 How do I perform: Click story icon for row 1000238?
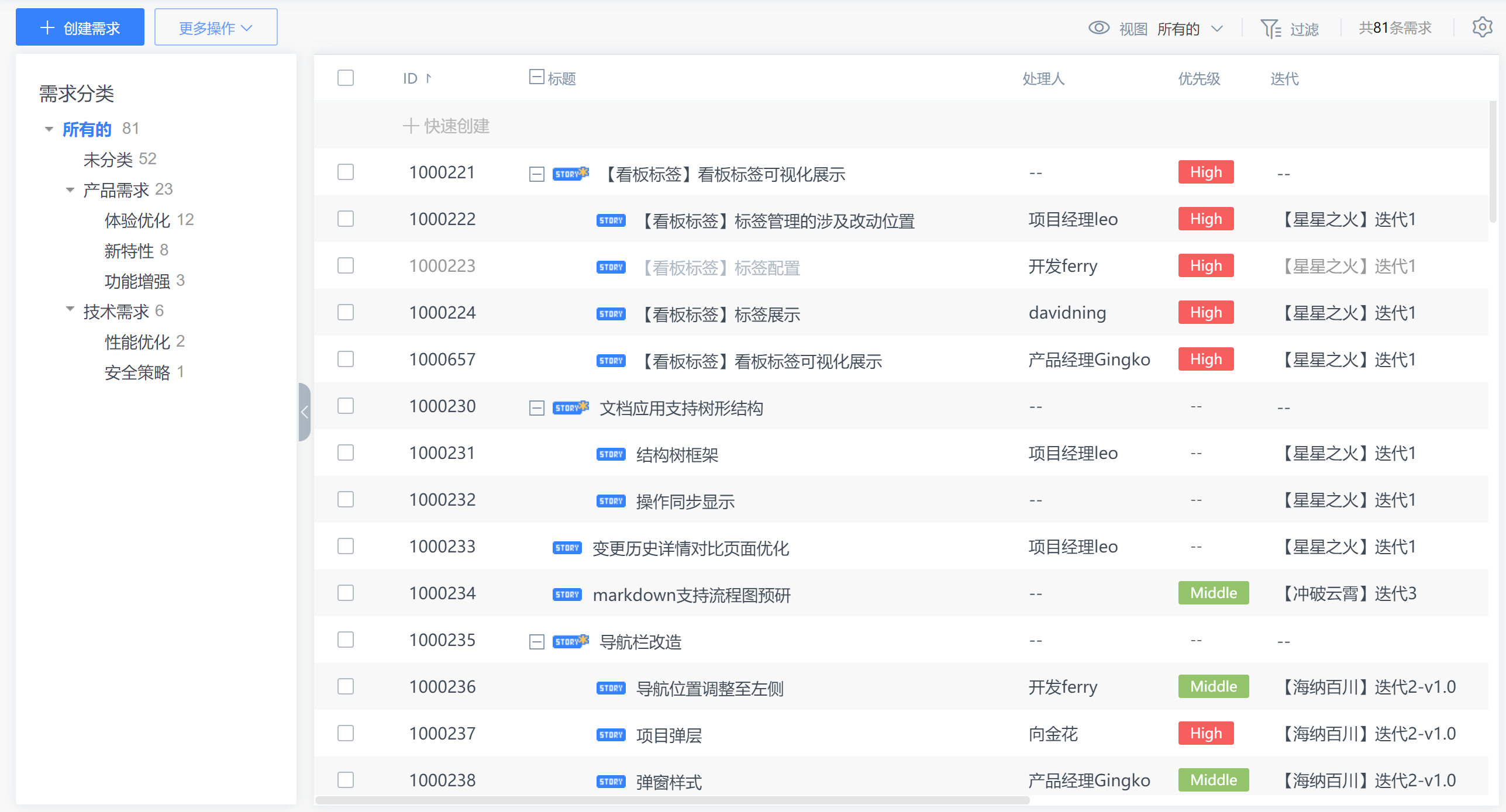pyautogui.click(x=611, y=782)
